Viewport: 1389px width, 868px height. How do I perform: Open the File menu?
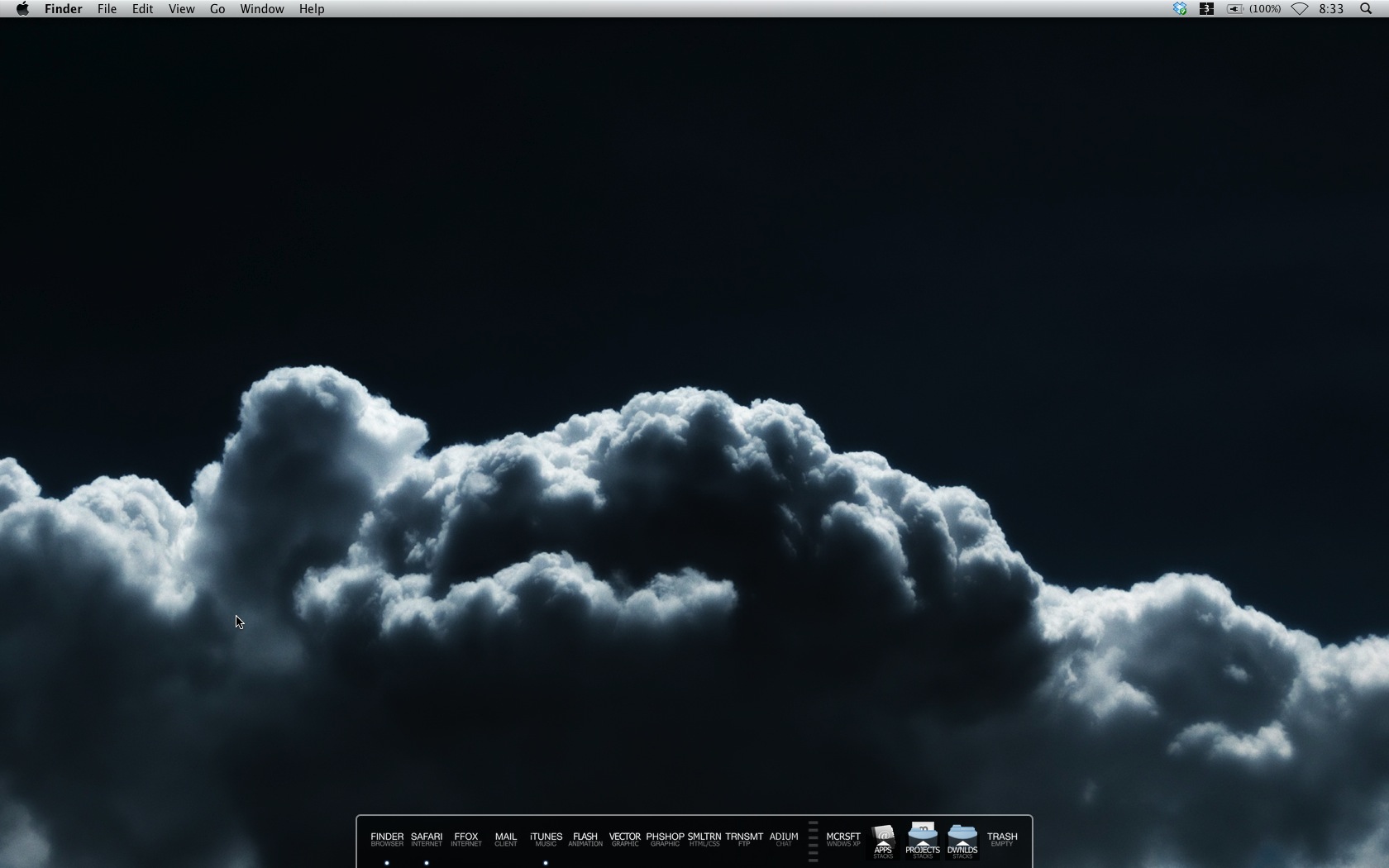point(107,9)
